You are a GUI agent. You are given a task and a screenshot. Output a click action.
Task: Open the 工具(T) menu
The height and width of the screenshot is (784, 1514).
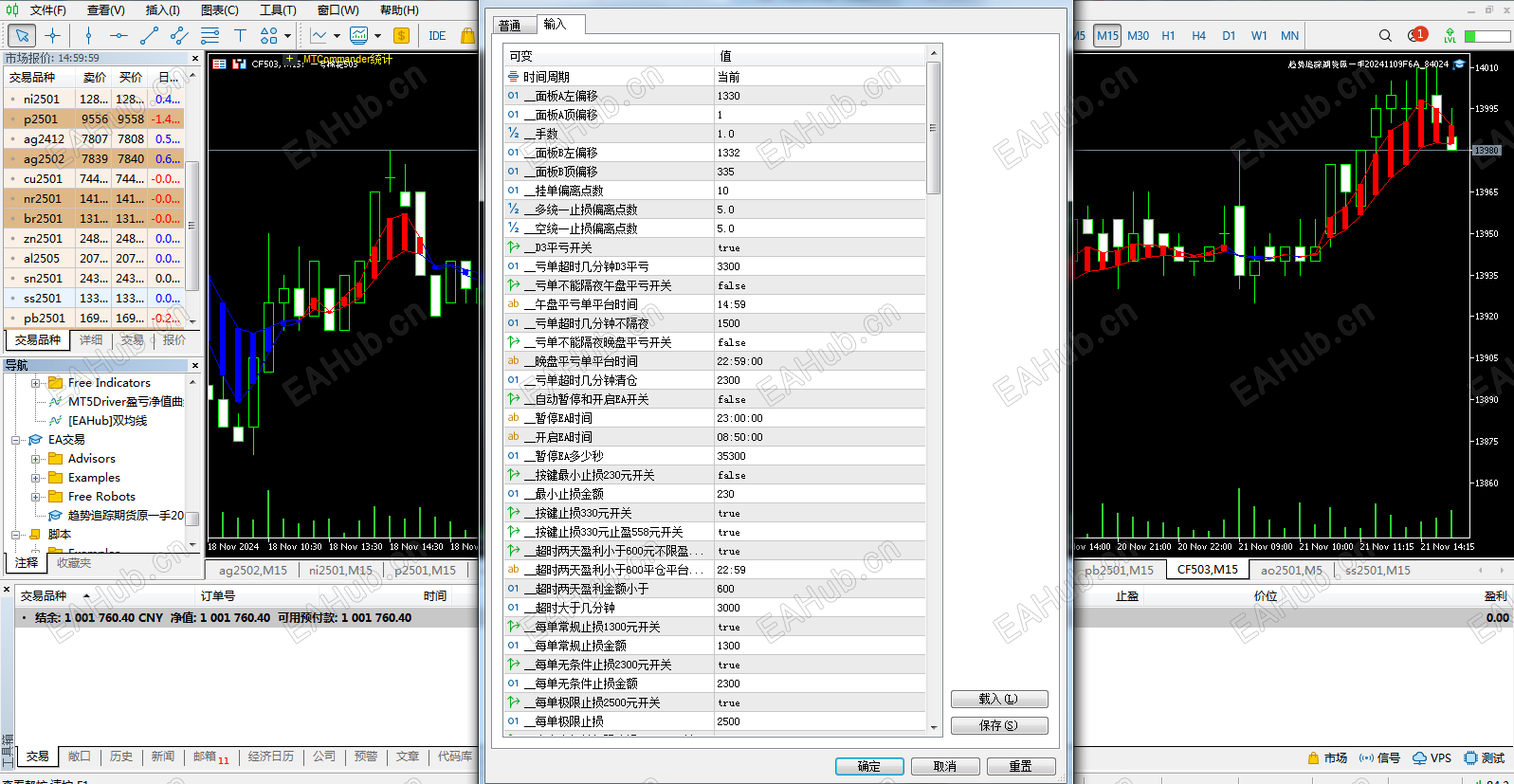coord(278,9)
